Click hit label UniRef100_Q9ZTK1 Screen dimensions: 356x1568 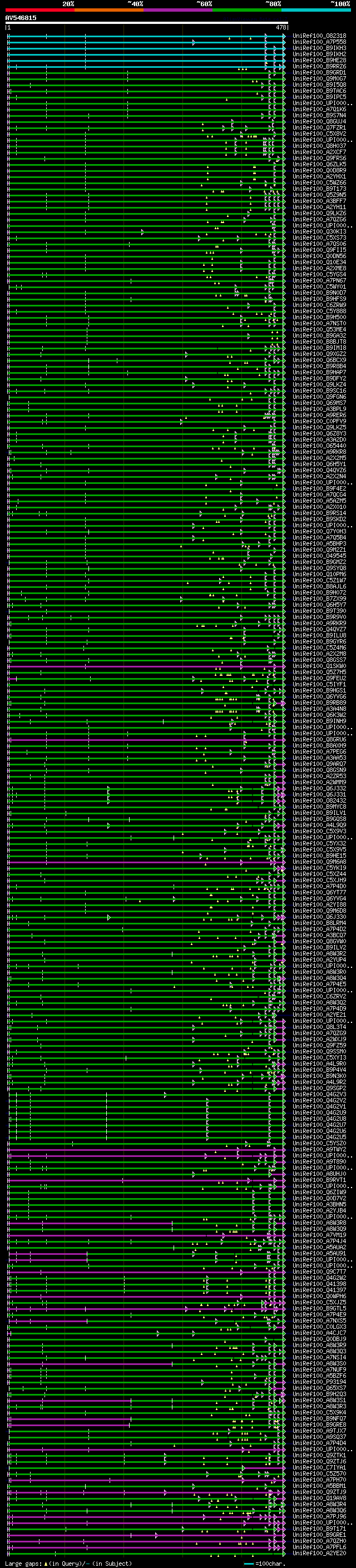(319, 1456)
